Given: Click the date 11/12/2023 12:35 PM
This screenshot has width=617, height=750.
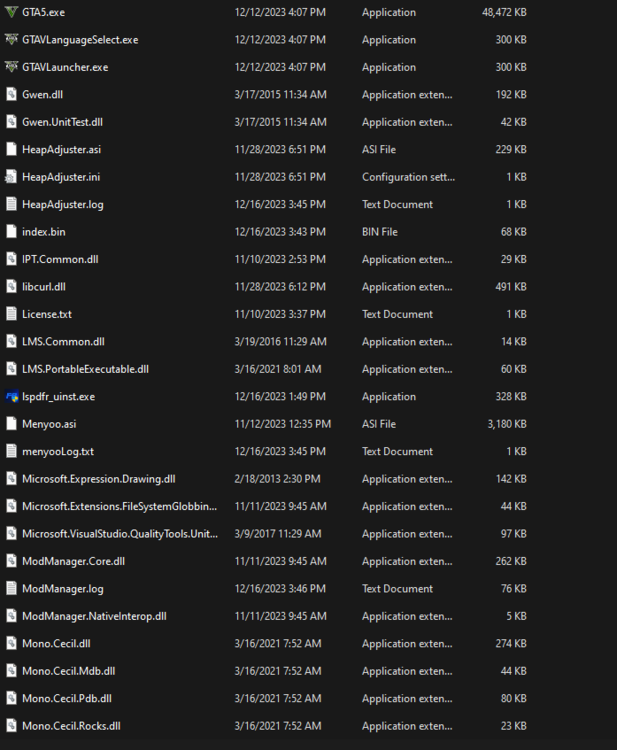Looking at the screenshot, I should point(283,424).
